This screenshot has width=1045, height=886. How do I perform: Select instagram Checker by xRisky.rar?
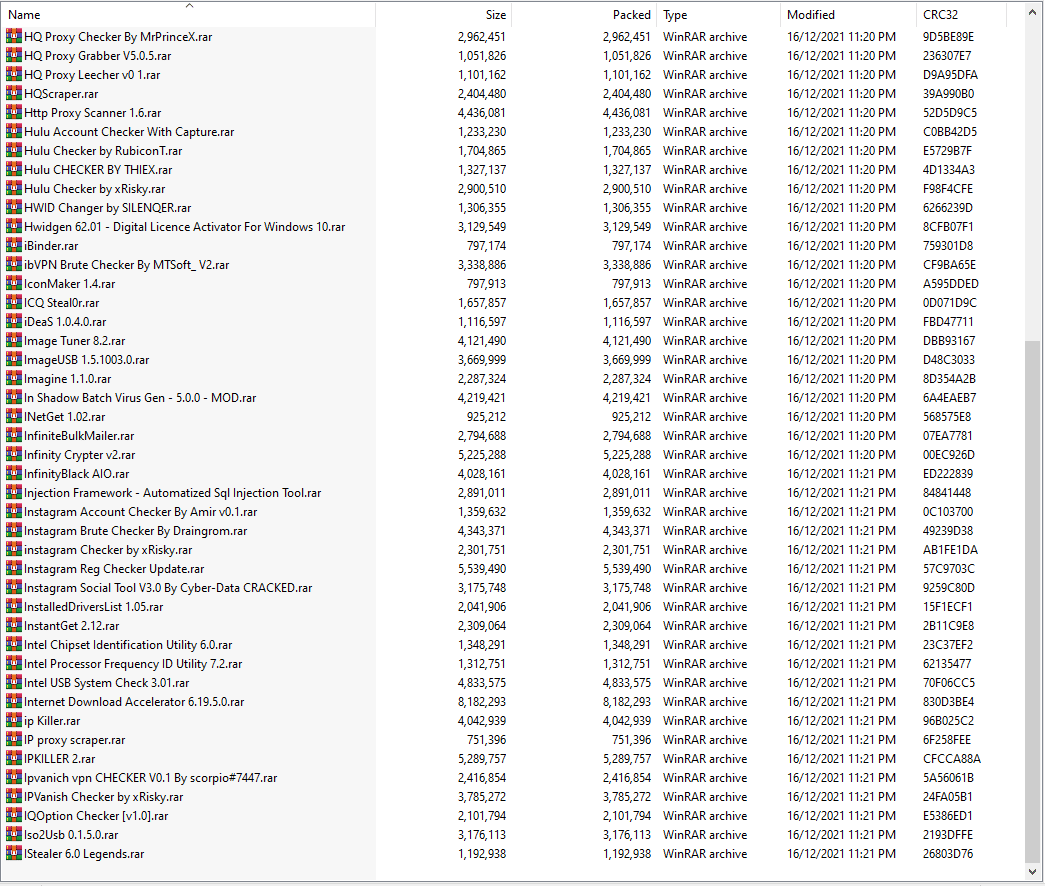coord(108,550)
